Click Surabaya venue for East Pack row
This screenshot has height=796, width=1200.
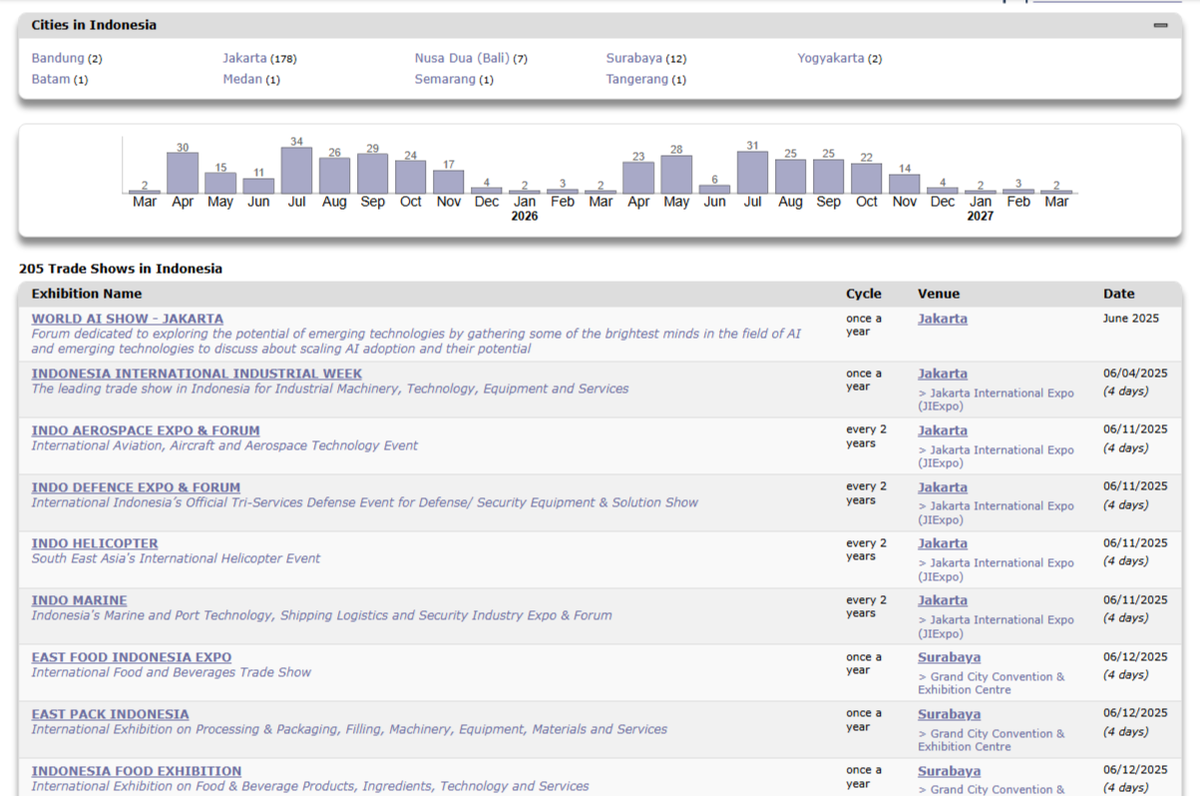point(949,715)
